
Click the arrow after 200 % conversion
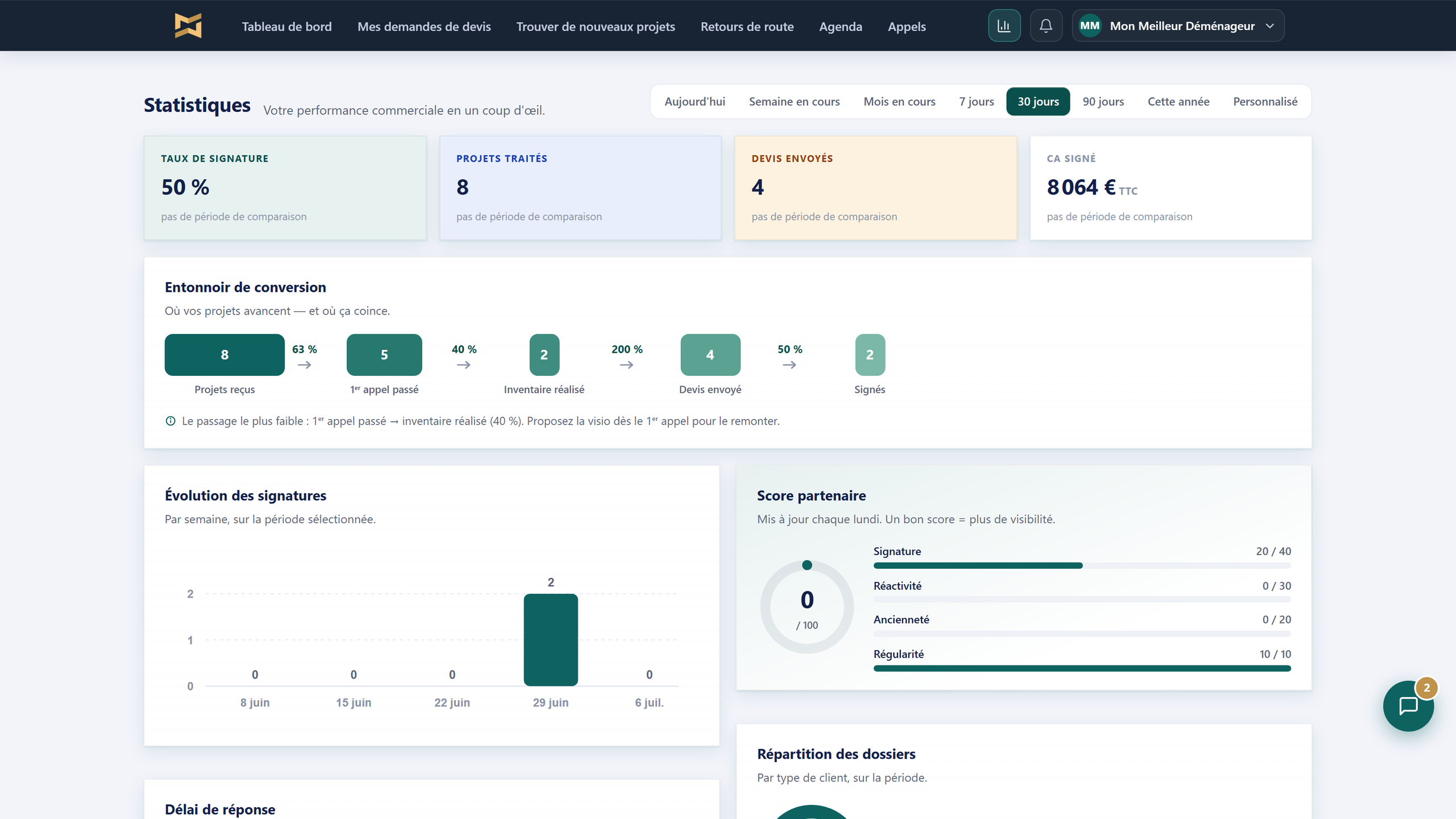click(627, 365)
